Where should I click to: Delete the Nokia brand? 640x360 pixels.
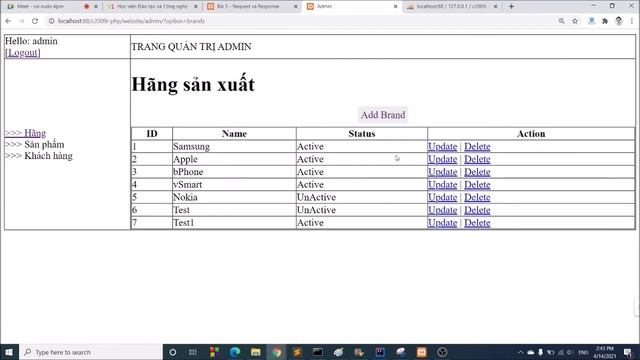click(x=477, y=197)
